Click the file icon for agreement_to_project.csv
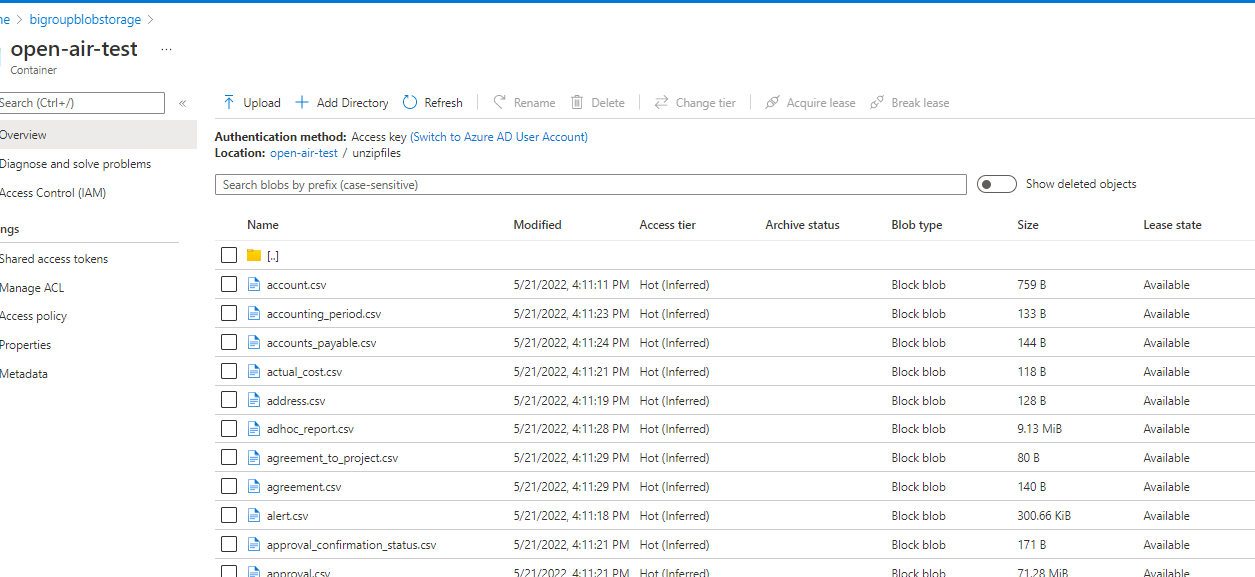Viewport: 1255px width, 577px height. click(254, 458)
